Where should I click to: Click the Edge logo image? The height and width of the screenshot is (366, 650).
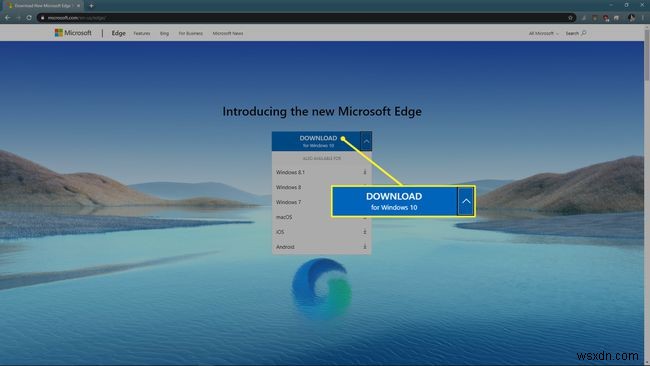322,288
